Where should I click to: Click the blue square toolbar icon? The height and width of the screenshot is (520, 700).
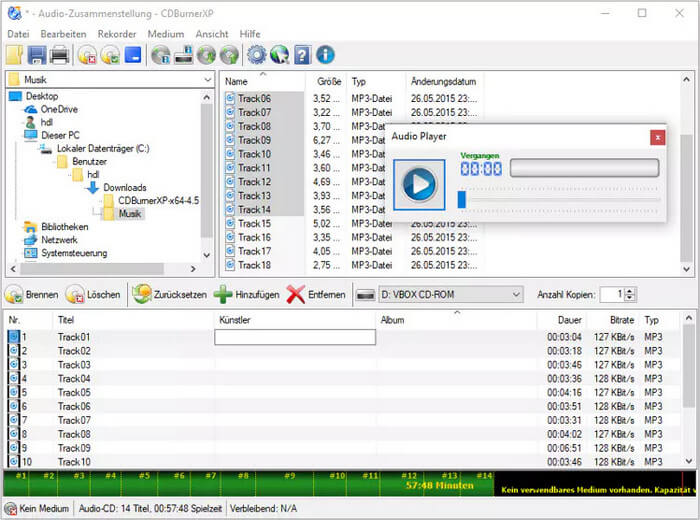[133, 55]
